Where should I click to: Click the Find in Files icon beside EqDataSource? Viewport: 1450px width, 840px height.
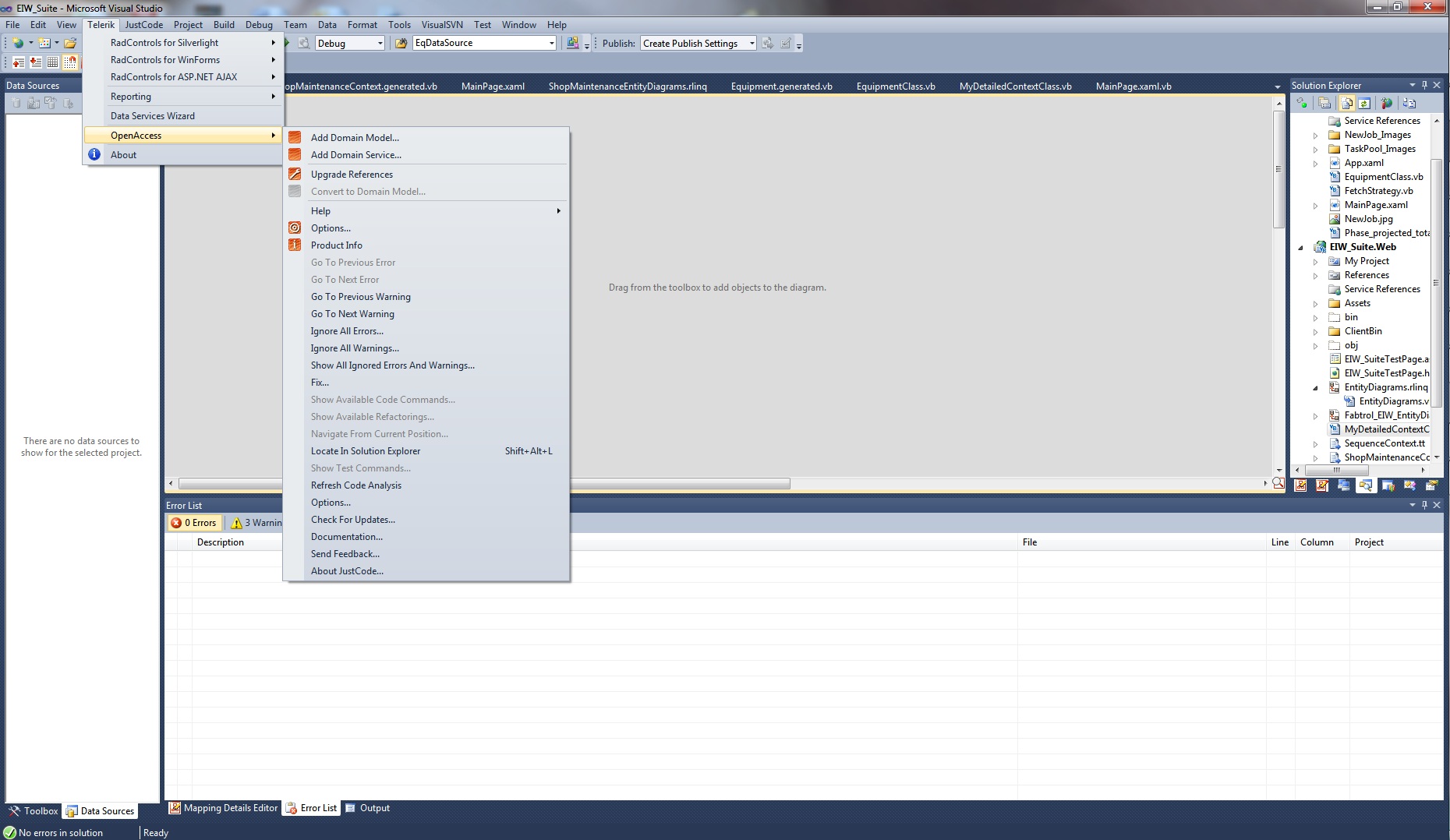pos(401,43)
